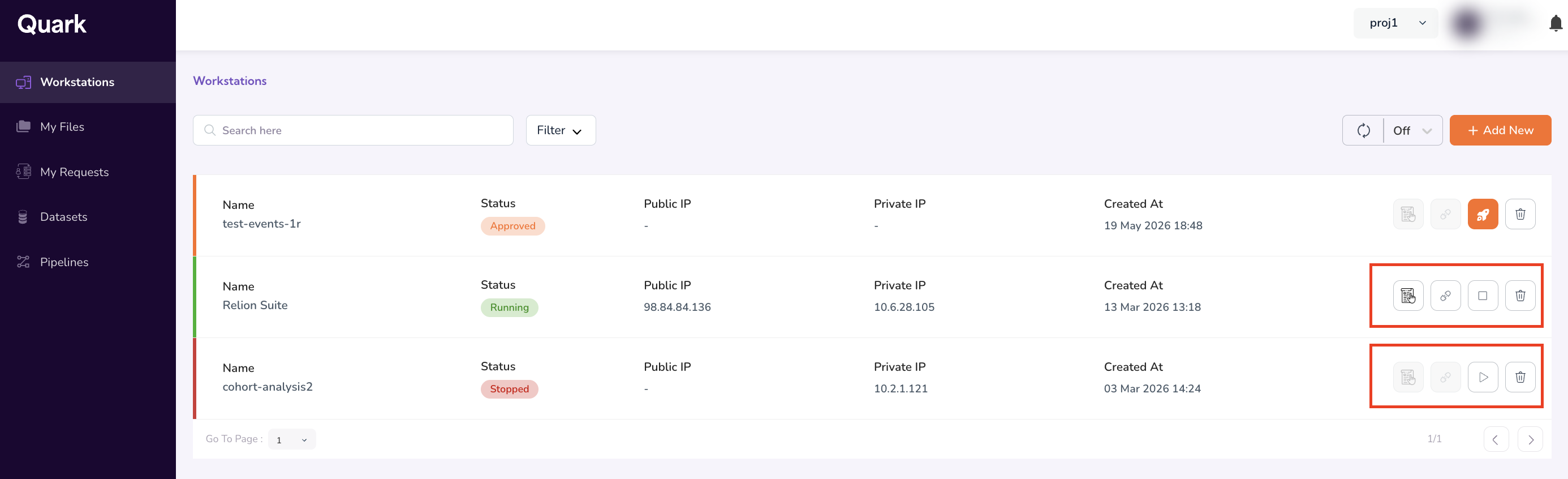This screenshot has width=1568, height=479.
Task: Open the auto-refresh Off dropdown
Action: click(x=1413, y=130)
